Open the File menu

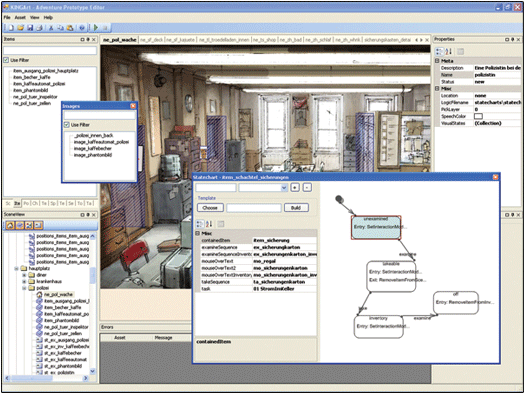[x=7, y=17]
